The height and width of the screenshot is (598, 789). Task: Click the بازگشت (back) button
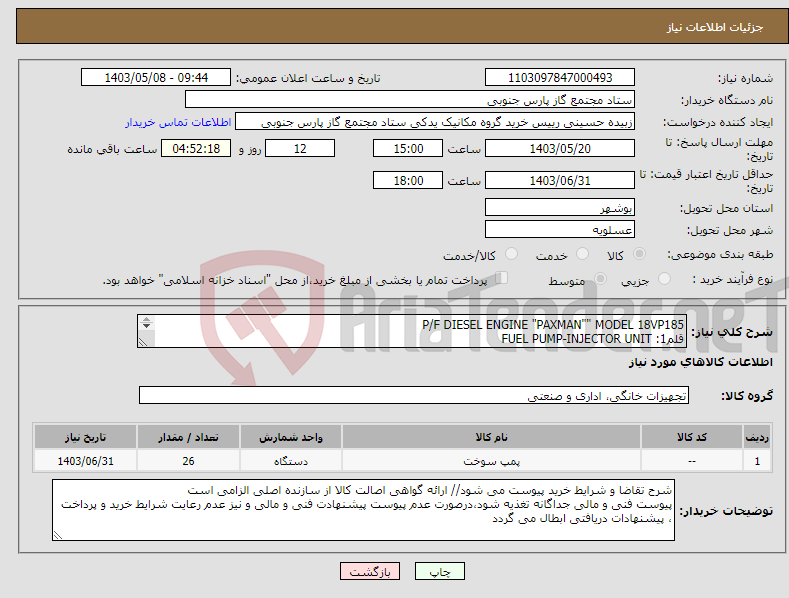coord(370,571)
